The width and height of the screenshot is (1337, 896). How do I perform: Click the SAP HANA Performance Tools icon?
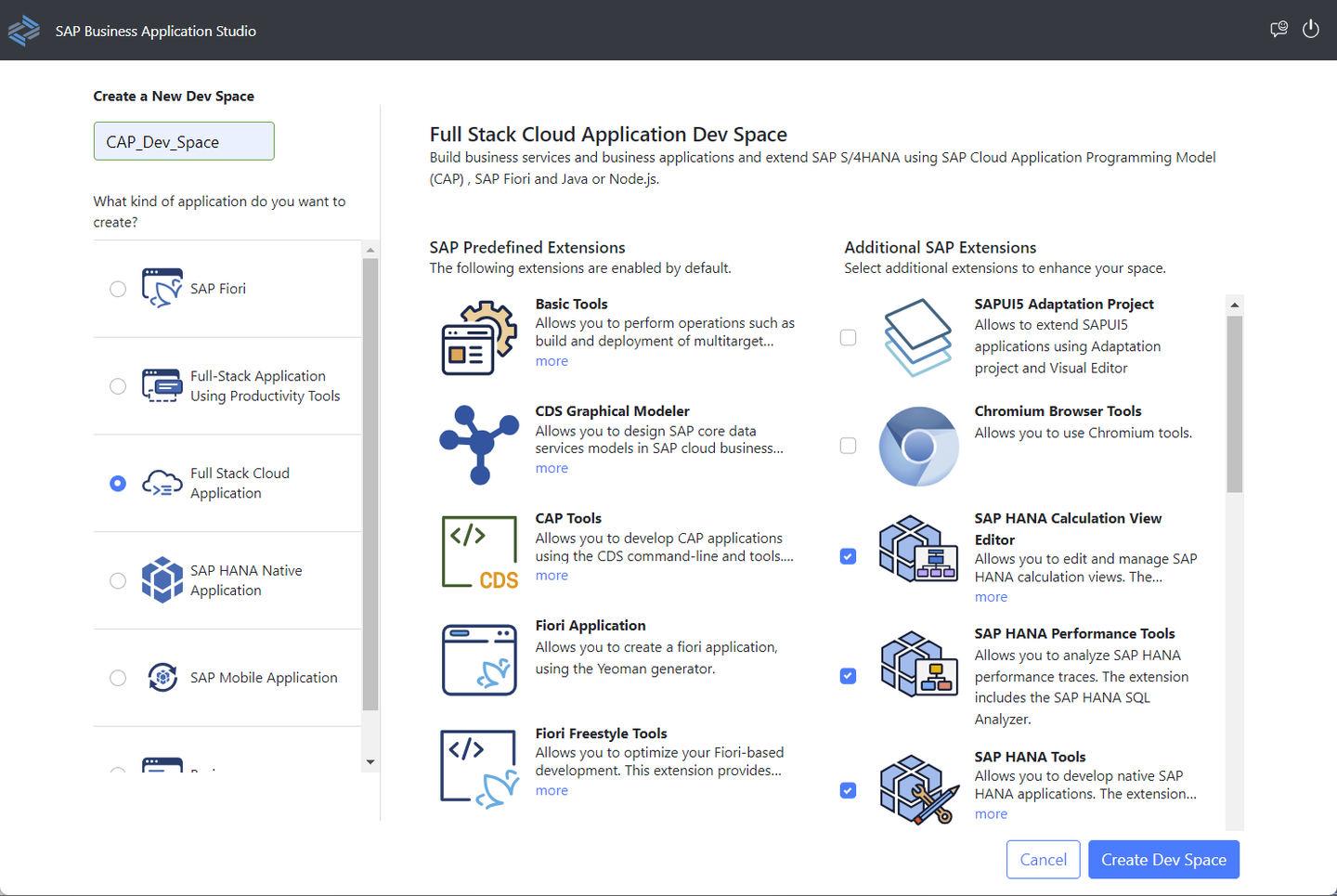coord(918,664)
